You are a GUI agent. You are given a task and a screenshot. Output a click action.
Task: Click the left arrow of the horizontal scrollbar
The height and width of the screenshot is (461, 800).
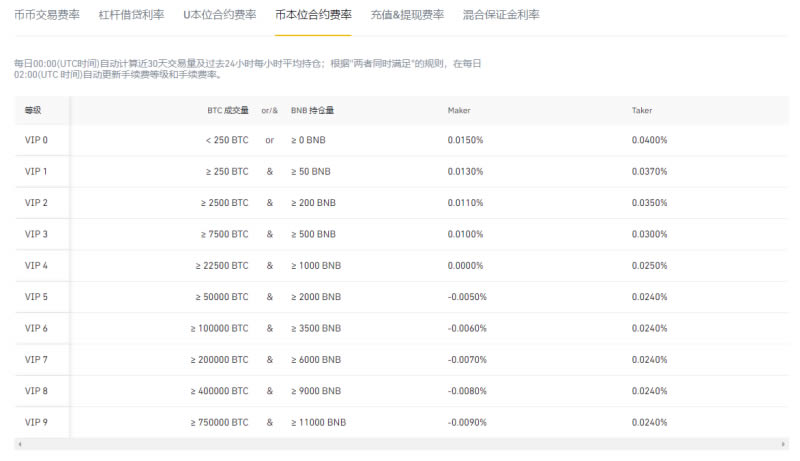[x=19, y=443]
